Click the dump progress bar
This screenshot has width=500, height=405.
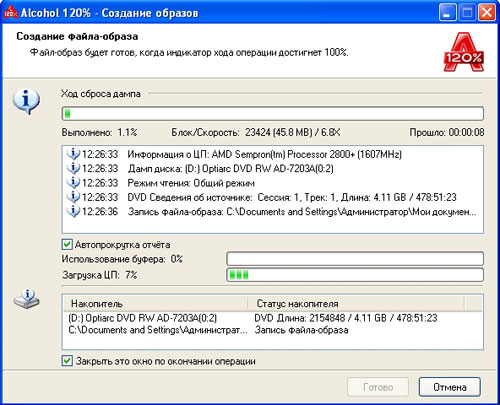(x=273, y=114)
